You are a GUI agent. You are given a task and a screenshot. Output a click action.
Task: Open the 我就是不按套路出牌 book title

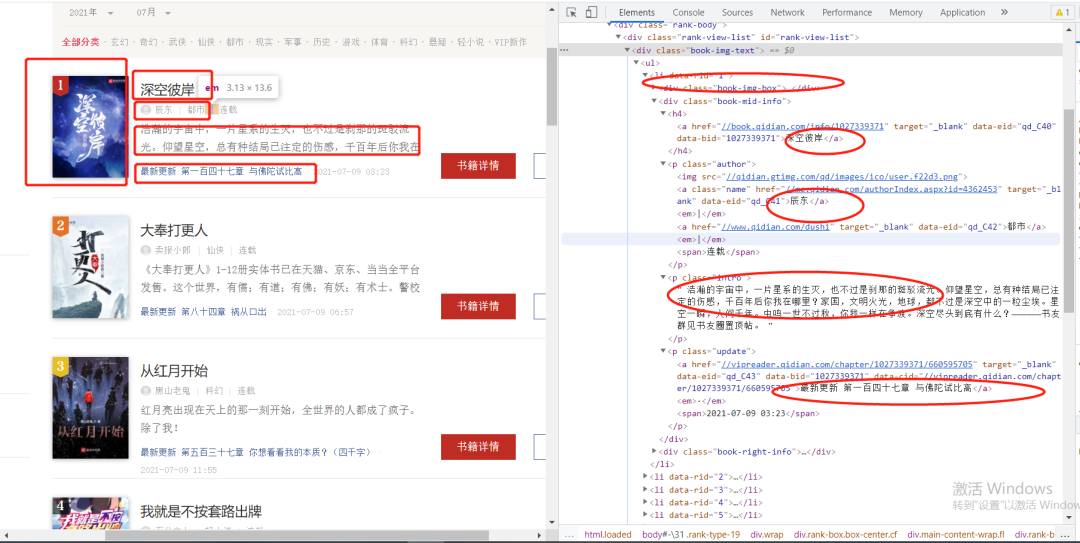[201, 511]
